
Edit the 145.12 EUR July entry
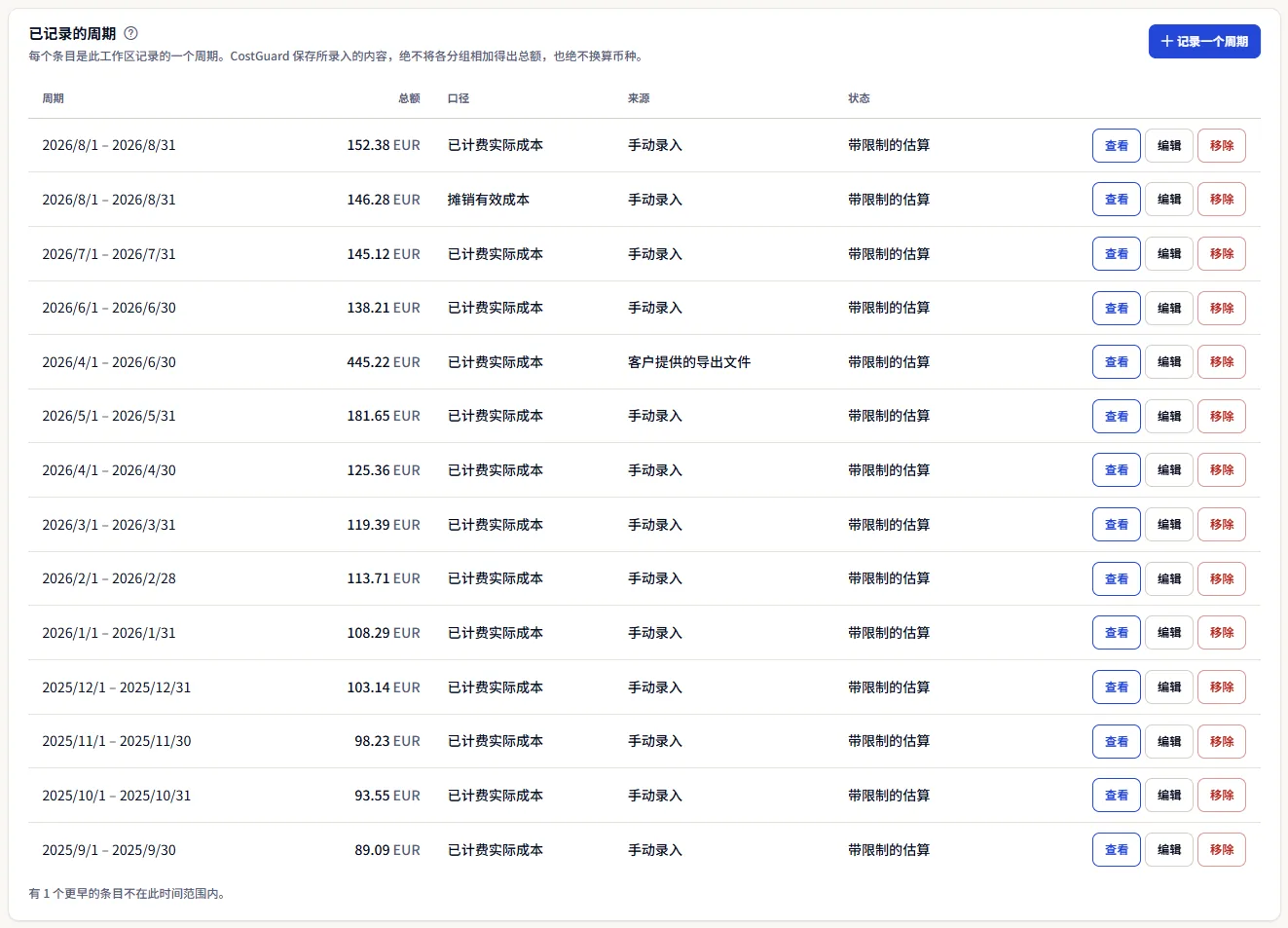[x=1169, y=254]
